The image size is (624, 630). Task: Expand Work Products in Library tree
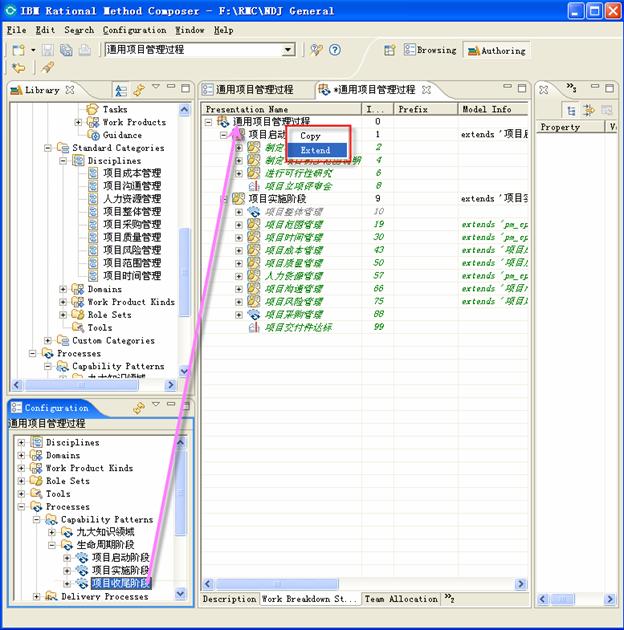[78, 122]
